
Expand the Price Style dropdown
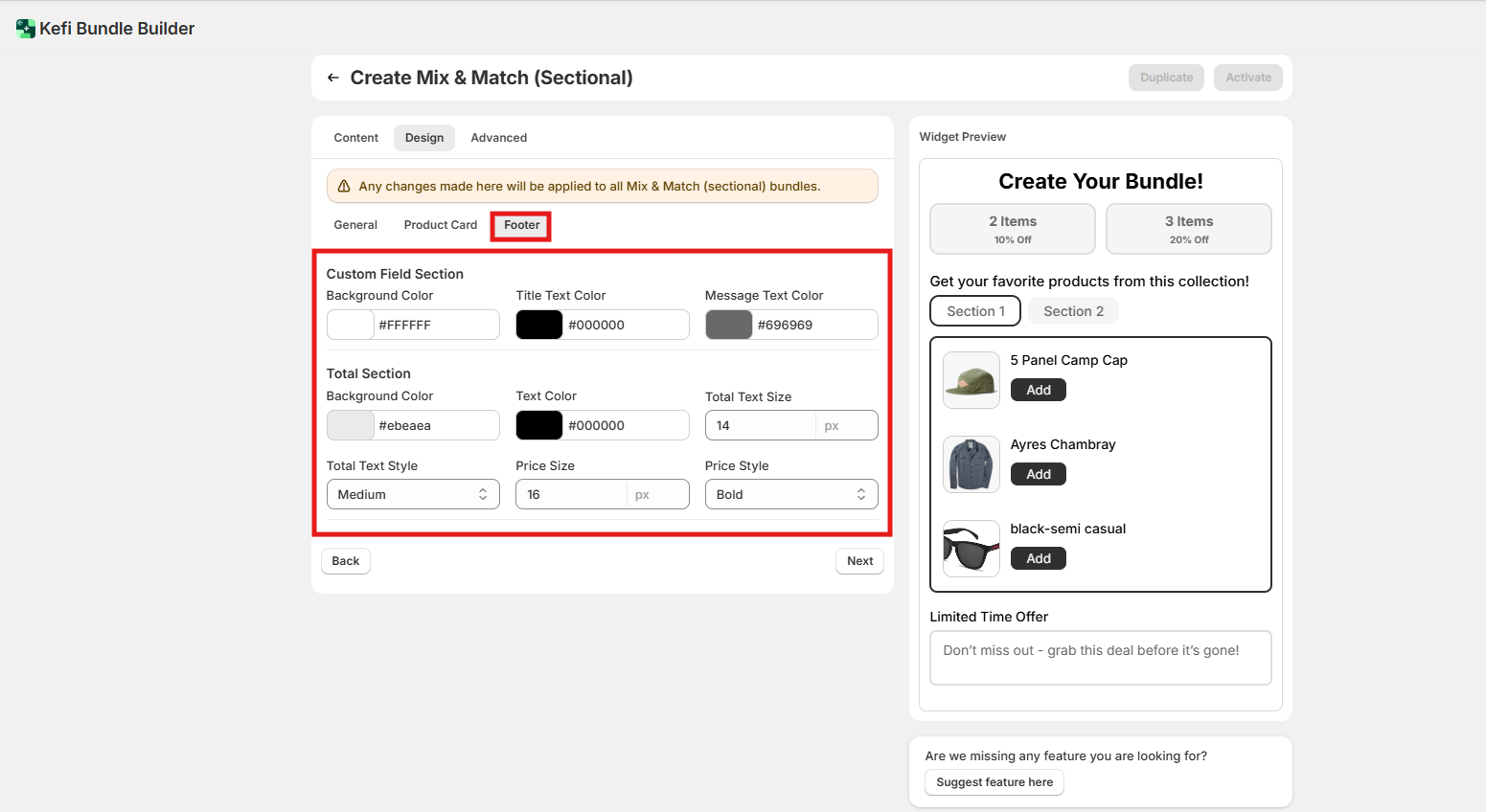click(790, 494)
